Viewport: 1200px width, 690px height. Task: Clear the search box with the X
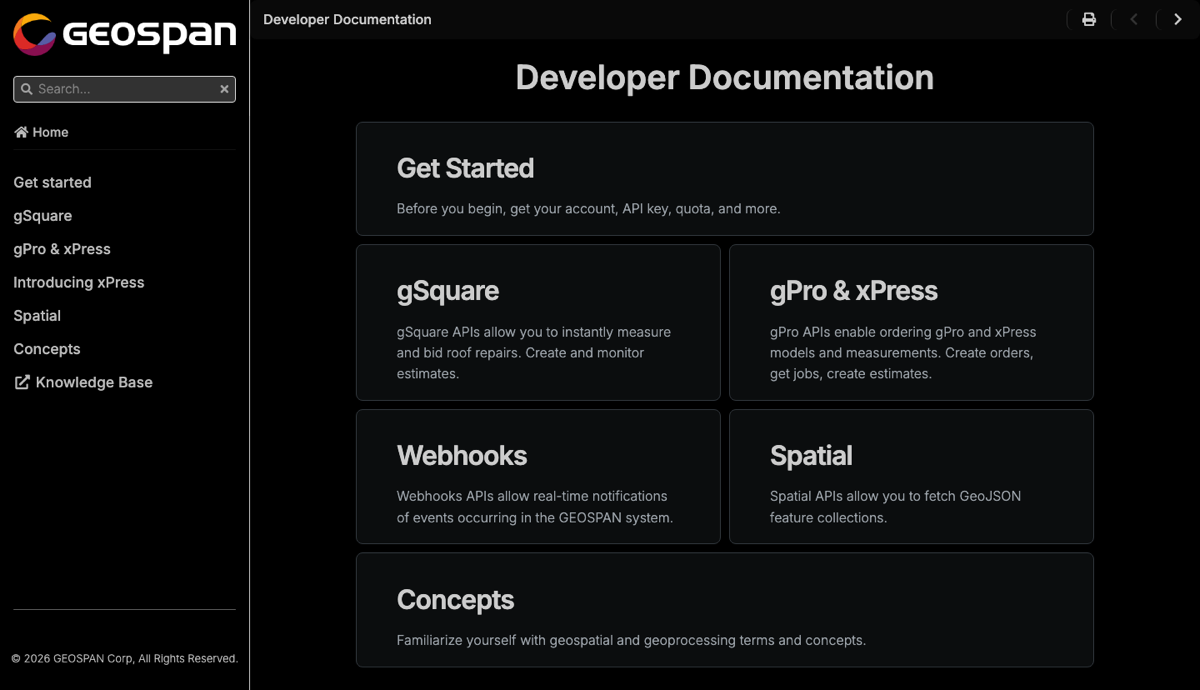(225, 89)
